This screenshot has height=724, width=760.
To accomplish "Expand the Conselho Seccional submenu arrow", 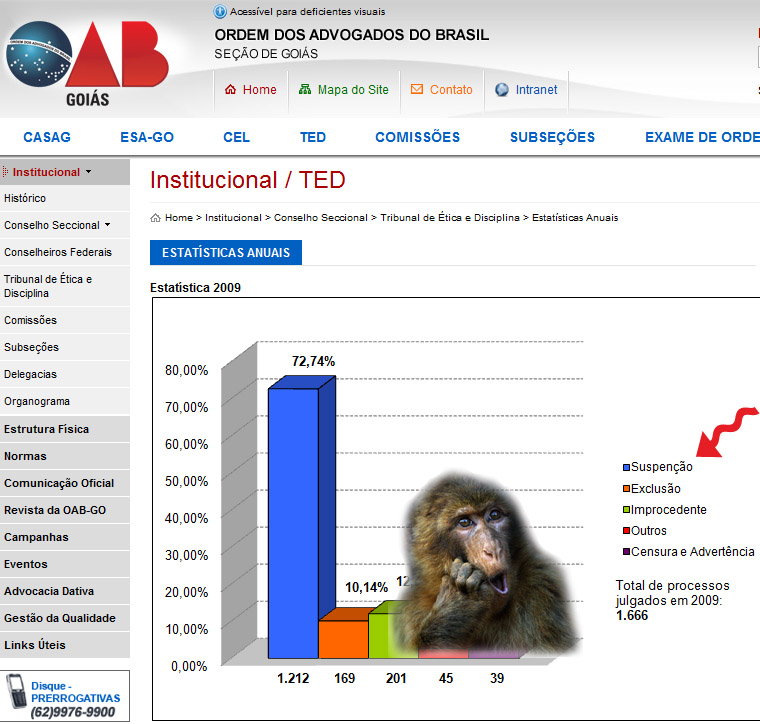I will click(x=107, y=226).
